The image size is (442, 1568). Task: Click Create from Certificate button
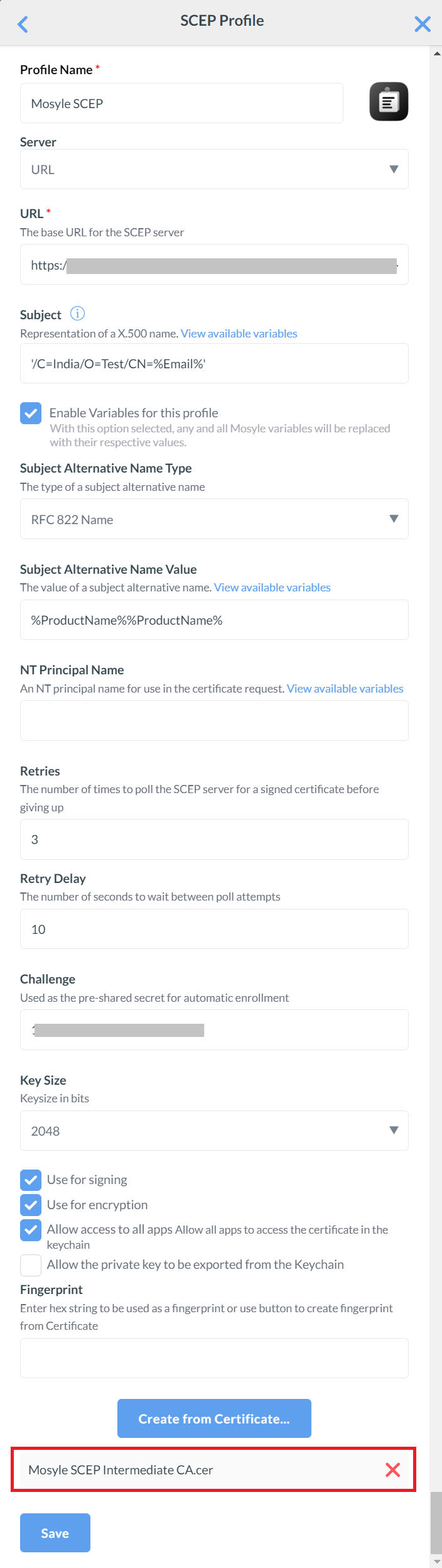(214, 1418)
